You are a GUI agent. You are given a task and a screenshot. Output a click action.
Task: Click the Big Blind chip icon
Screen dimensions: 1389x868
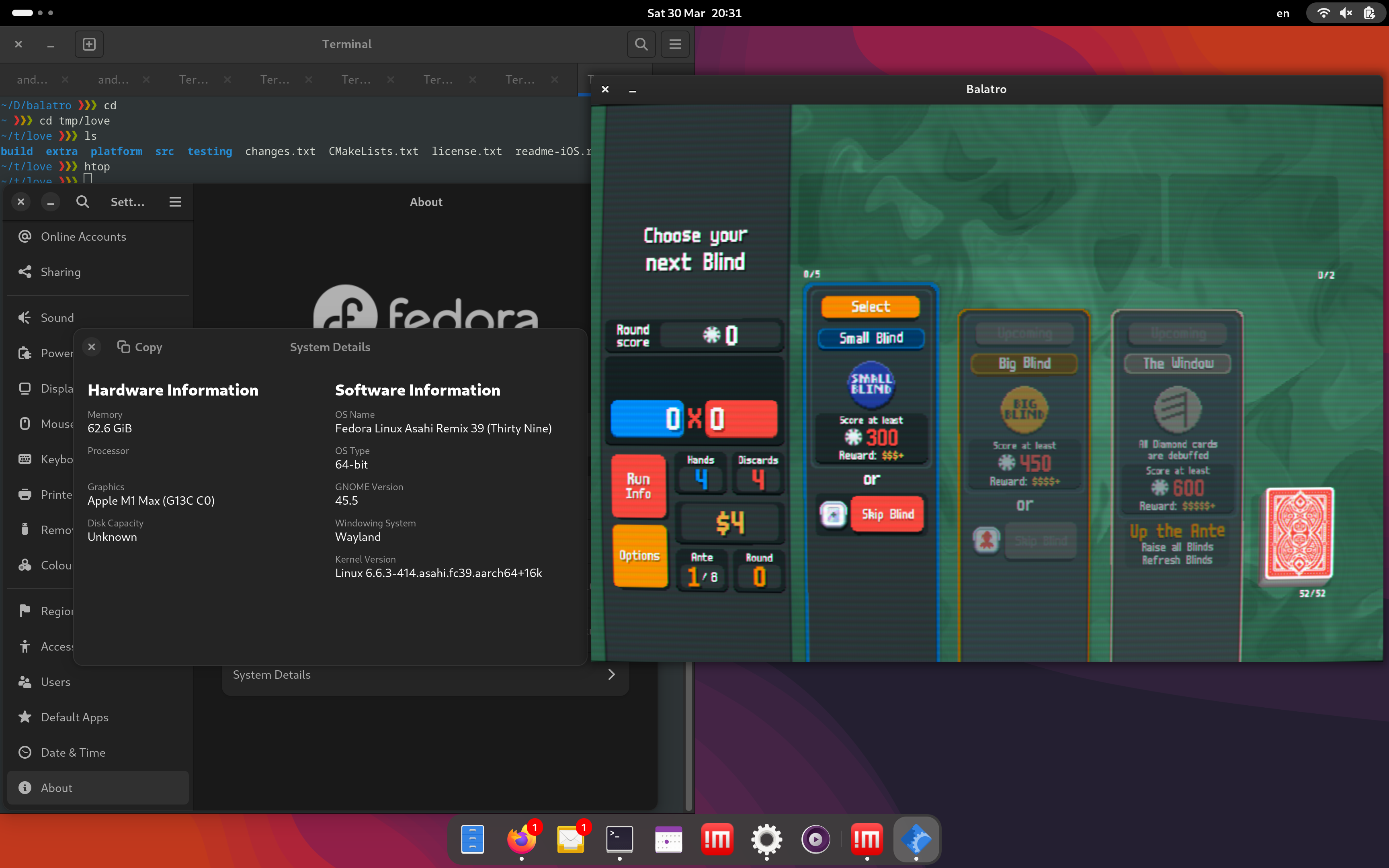(1024, 410)
